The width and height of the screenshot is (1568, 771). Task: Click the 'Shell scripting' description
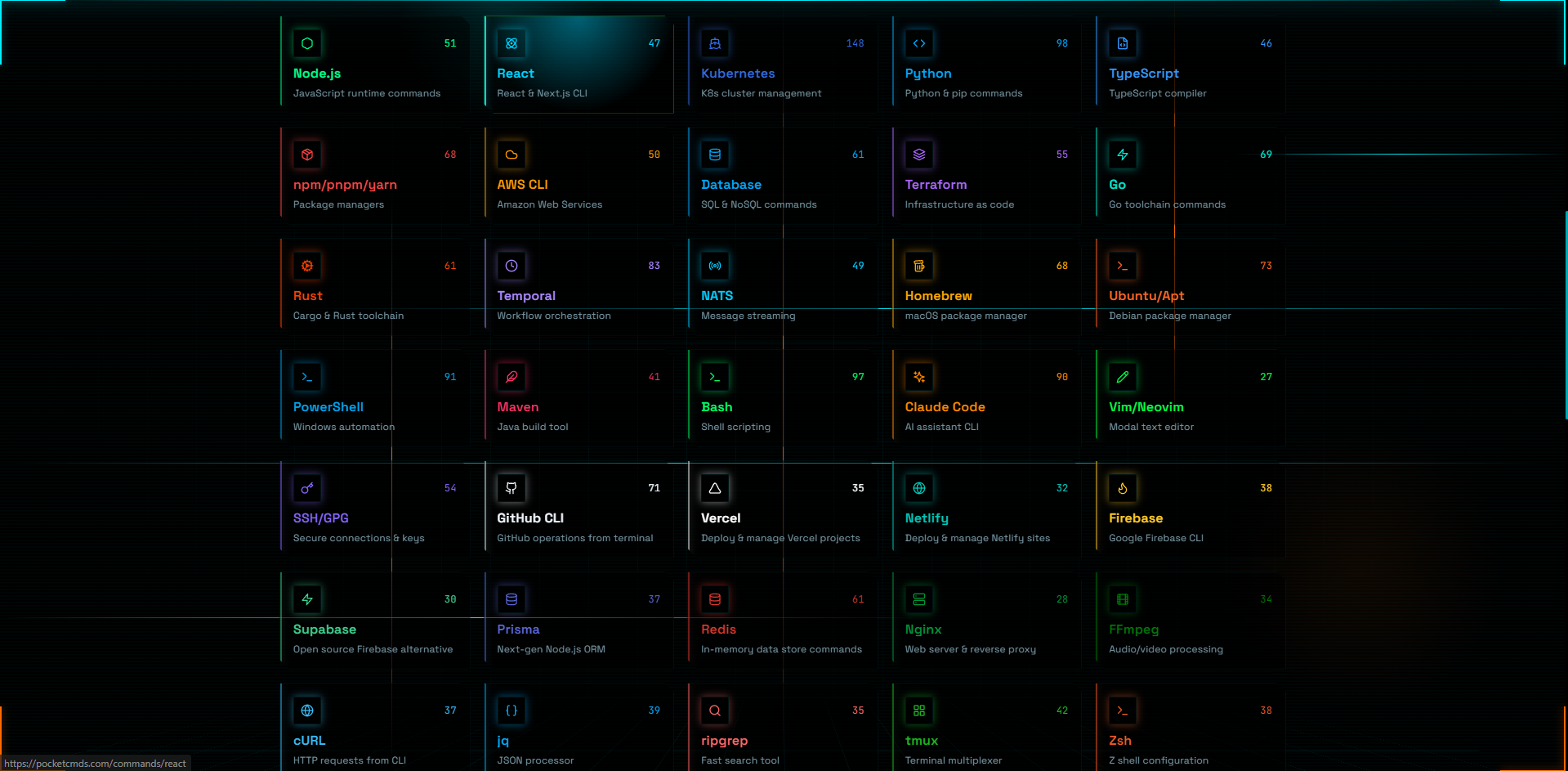click(735, 427)
